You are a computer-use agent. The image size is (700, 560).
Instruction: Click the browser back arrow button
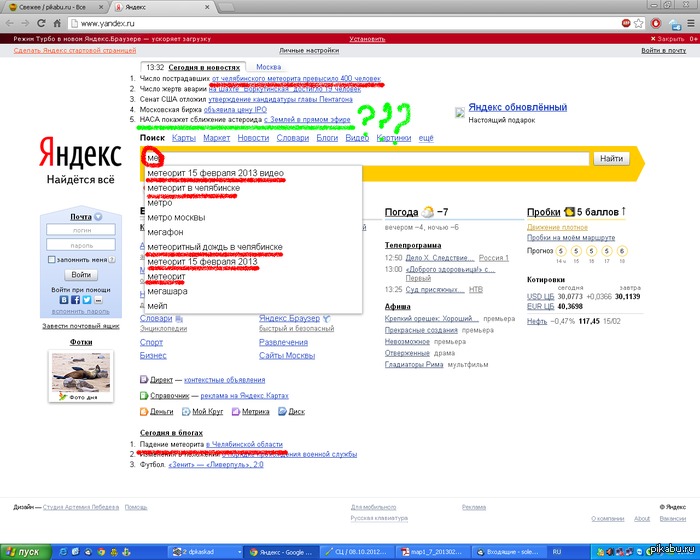pyautogui.click(x=11, y=23)
